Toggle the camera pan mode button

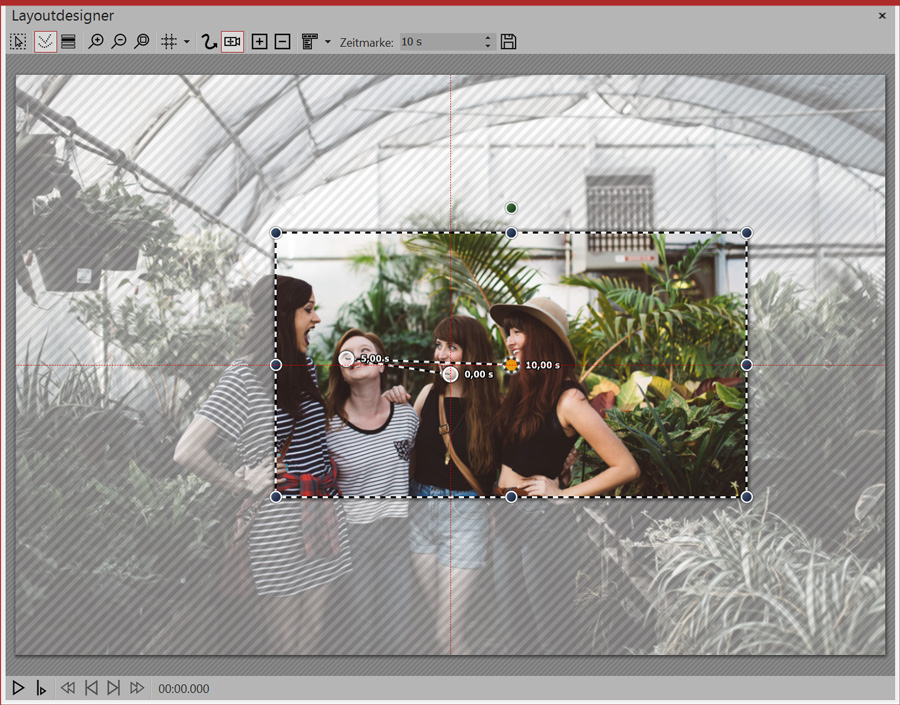232,42
